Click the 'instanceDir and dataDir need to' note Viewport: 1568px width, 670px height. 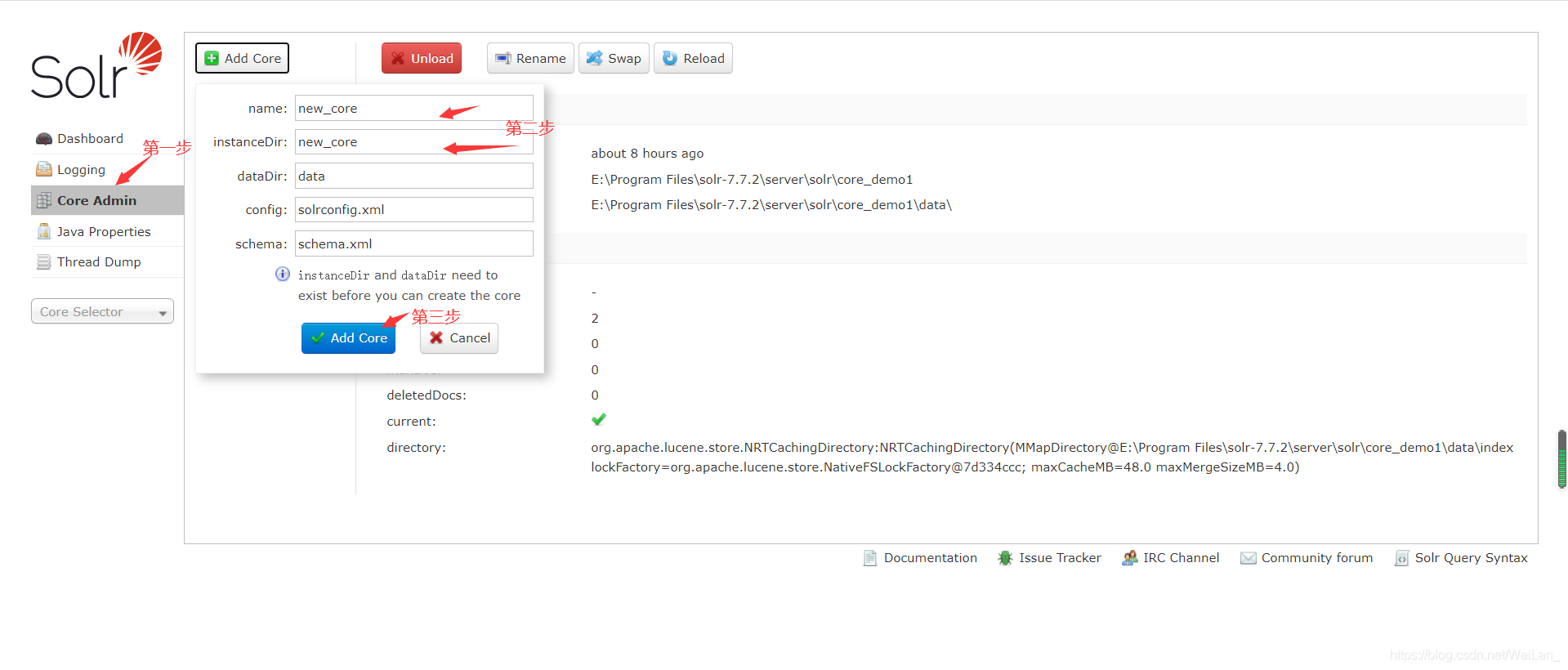click(398, 275)
